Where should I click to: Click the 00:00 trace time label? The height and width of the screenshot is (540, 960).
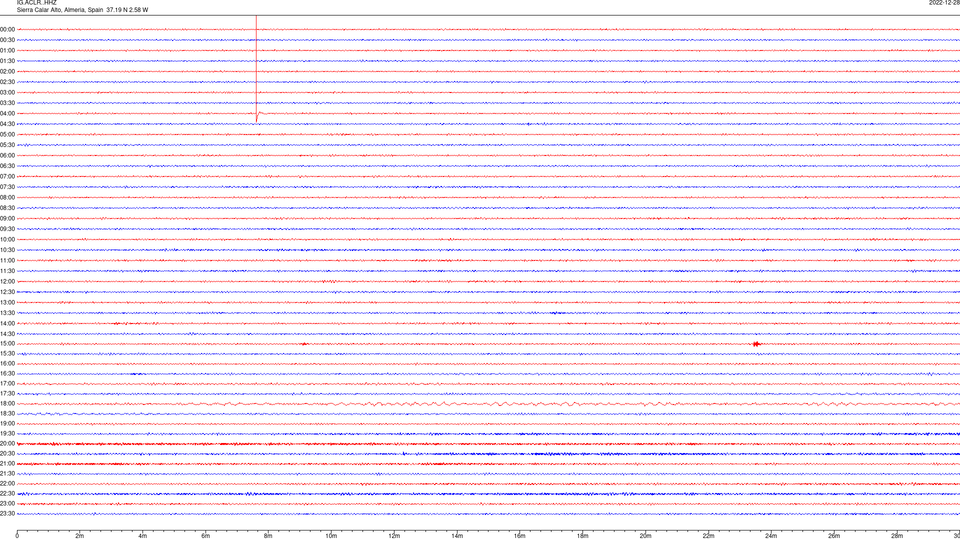click(7, 29)
